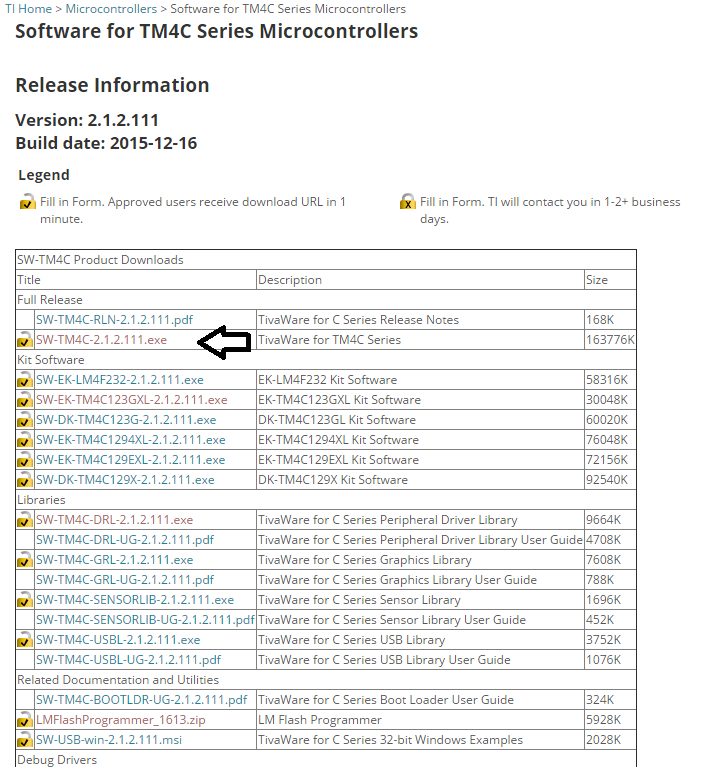707x767 pixels.
Task: Click lock icon beside SW-TM4C-DRL-2.1.2.111.exe
Action: coord(25,519)
